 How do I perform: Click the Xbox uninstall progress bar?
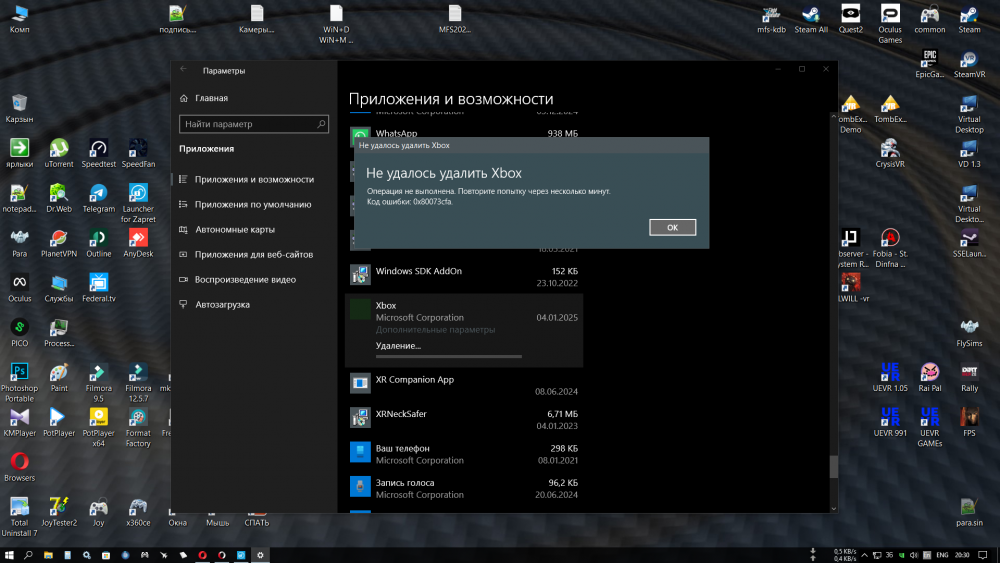448,356
